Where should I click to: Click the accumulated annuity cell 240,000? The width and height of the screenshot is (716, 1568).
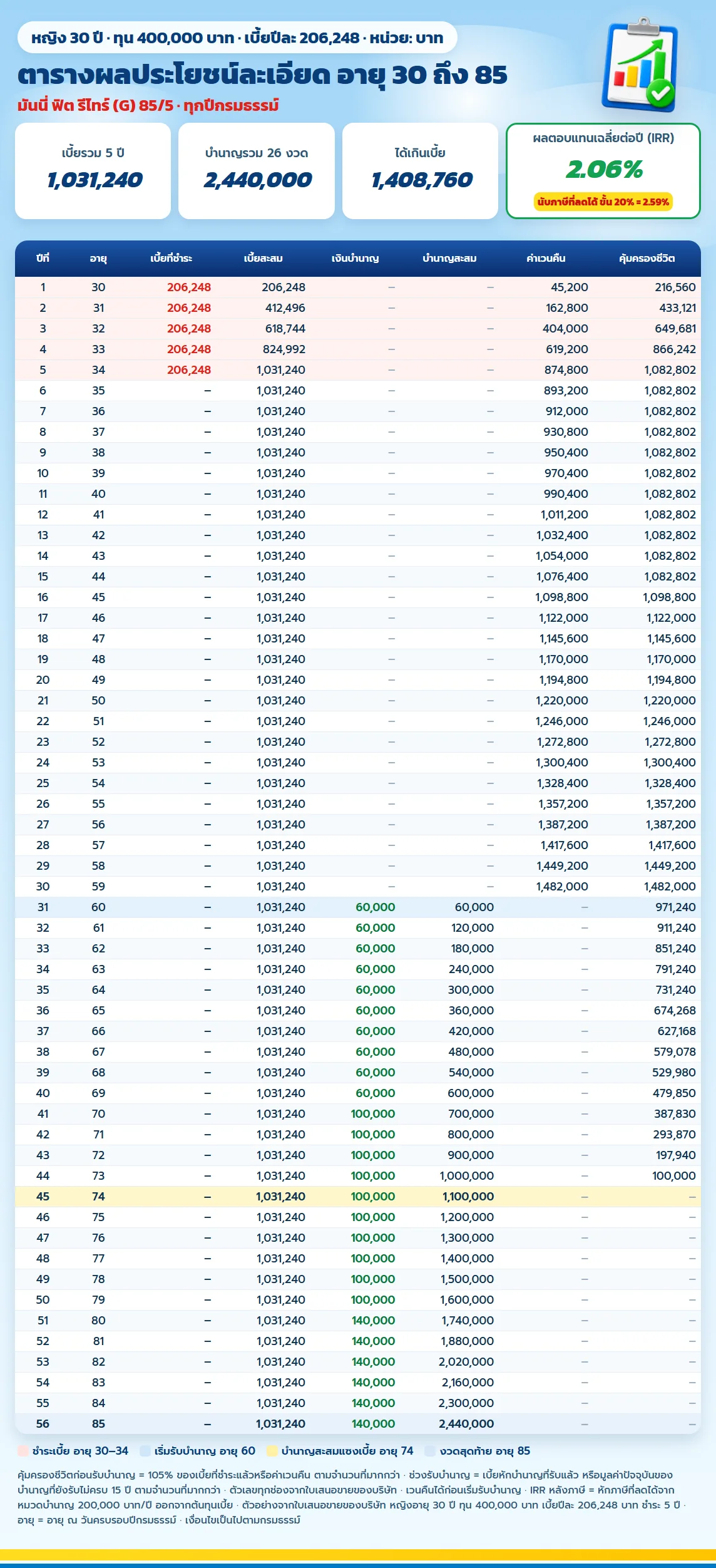point(471,969)
